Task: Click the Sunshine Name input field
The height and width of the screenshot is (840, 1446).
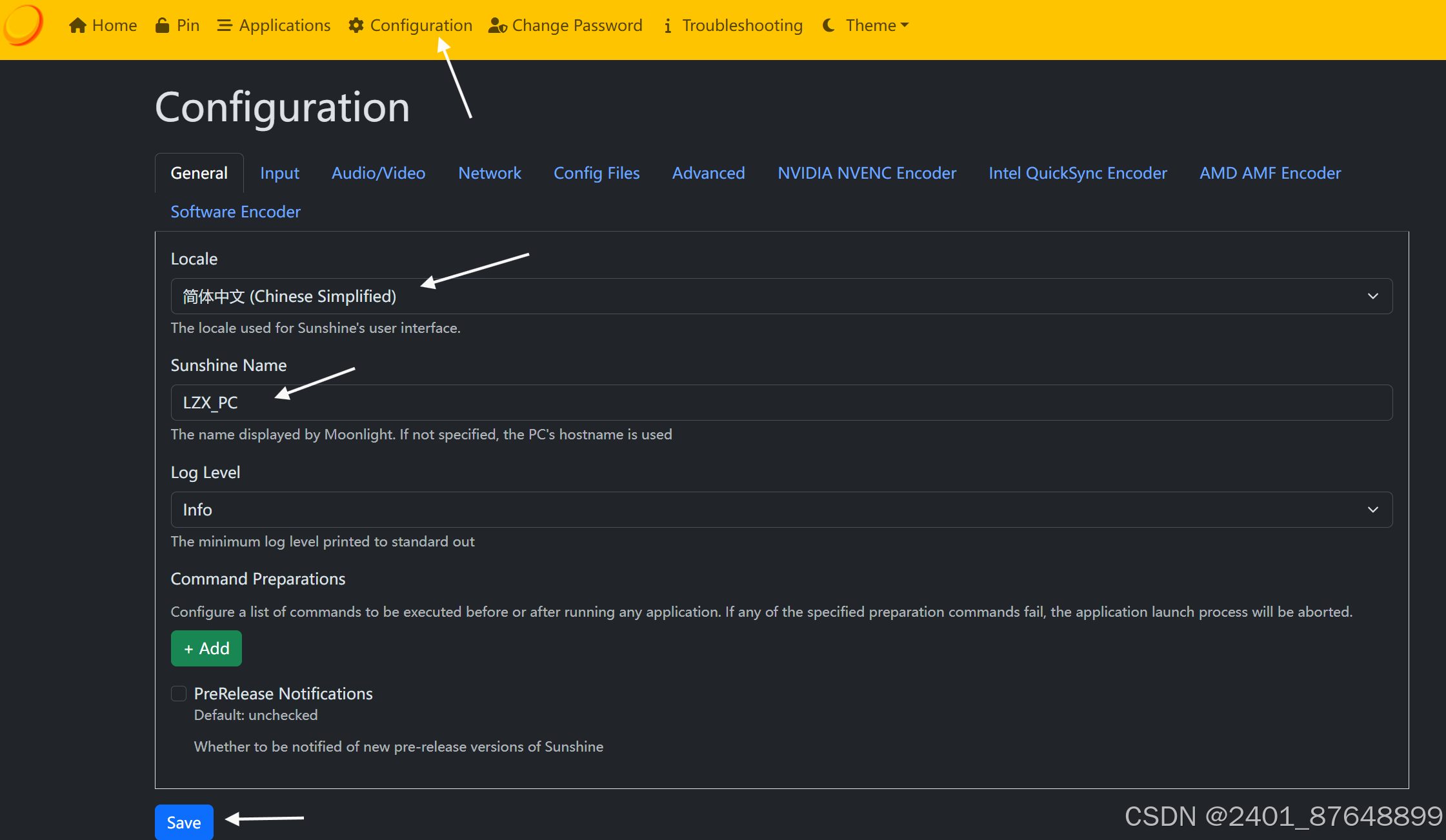Action: coord(781,403)
